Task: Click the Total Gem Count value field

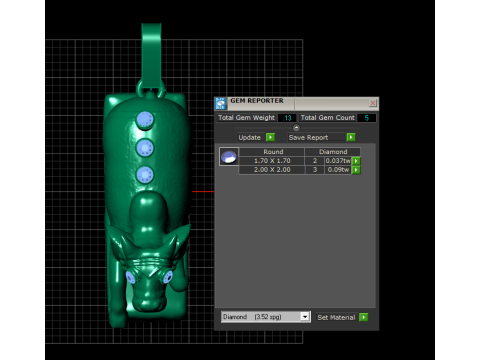Action: point(366,118)
